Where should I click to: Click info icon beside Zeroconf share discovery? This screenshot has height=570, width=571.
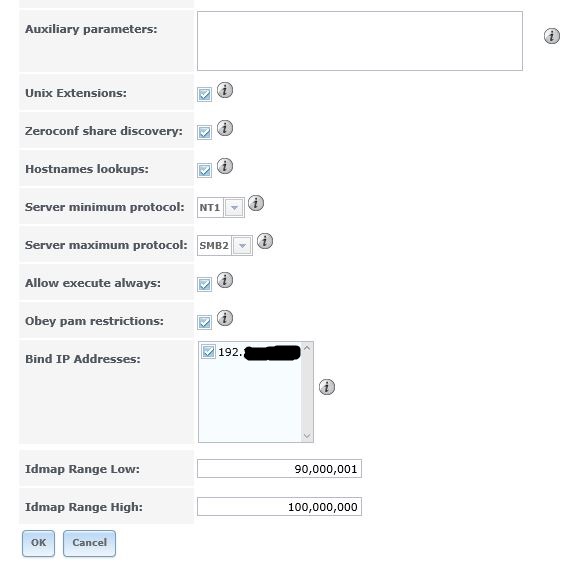(225, 128)
